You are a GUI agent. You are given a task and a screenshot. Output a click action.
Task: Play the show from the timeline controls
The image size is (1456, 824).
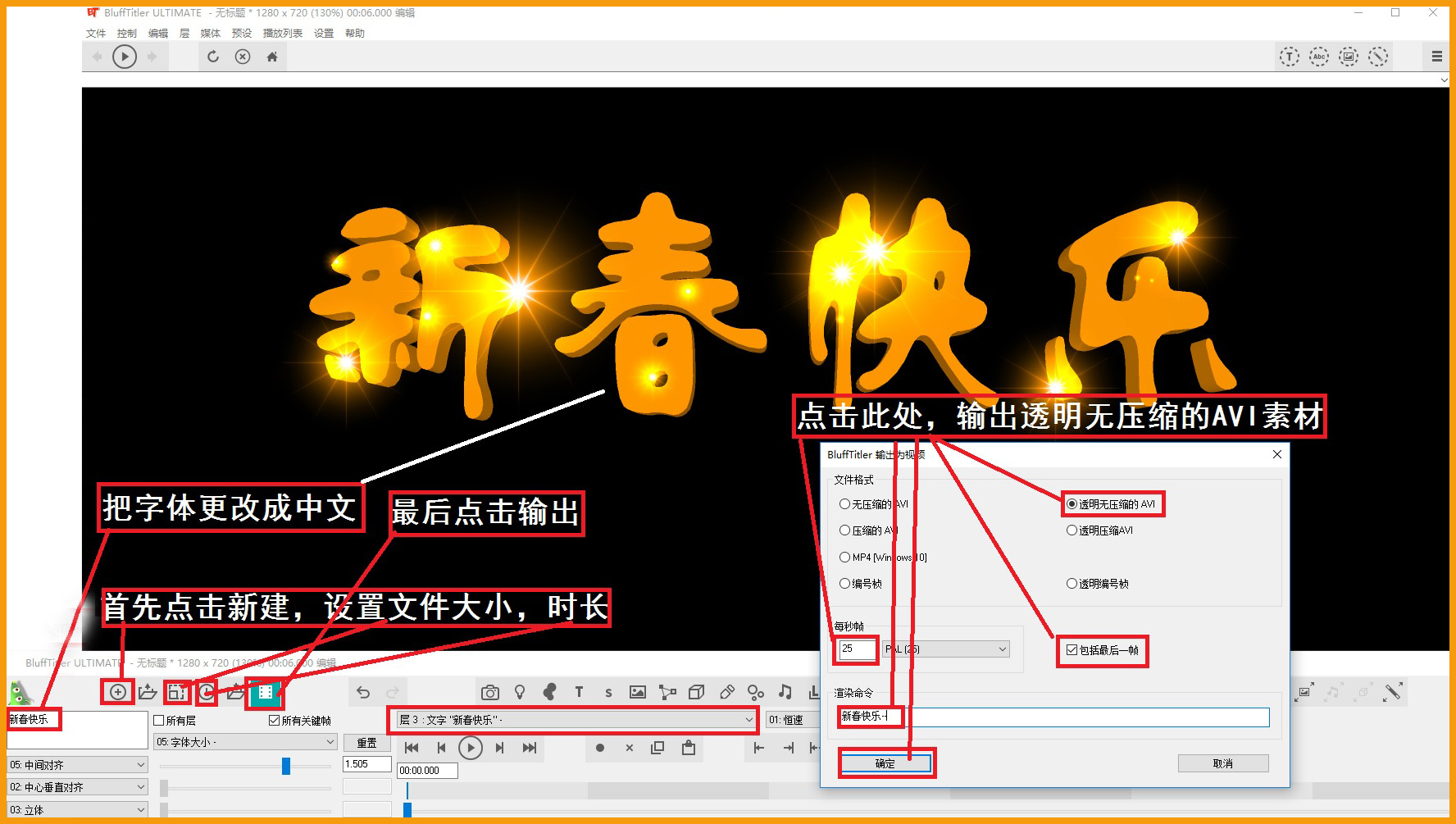(471, 748)
